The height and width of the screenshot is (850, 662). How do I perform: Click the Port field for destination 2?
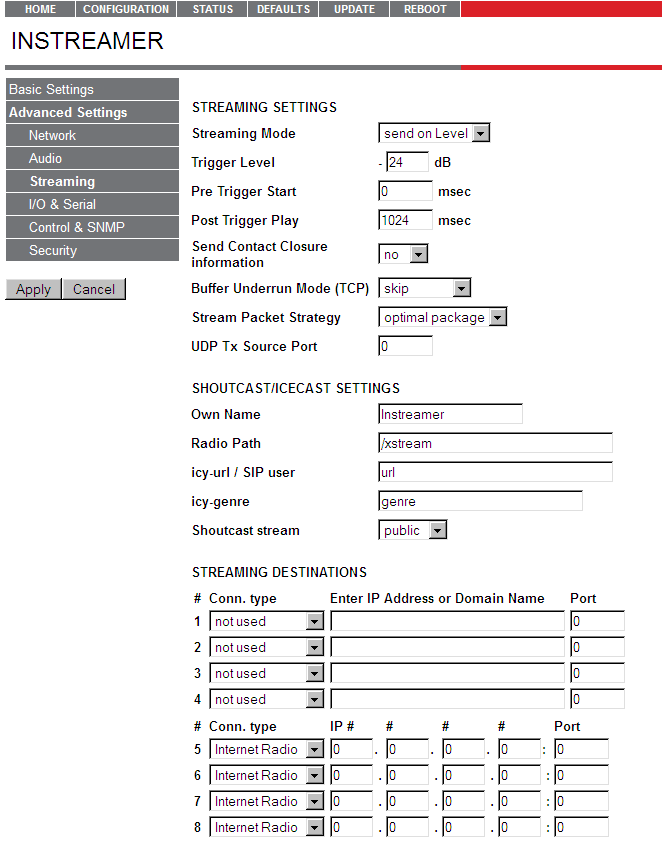pyautogui.click(x=597, y=648)
